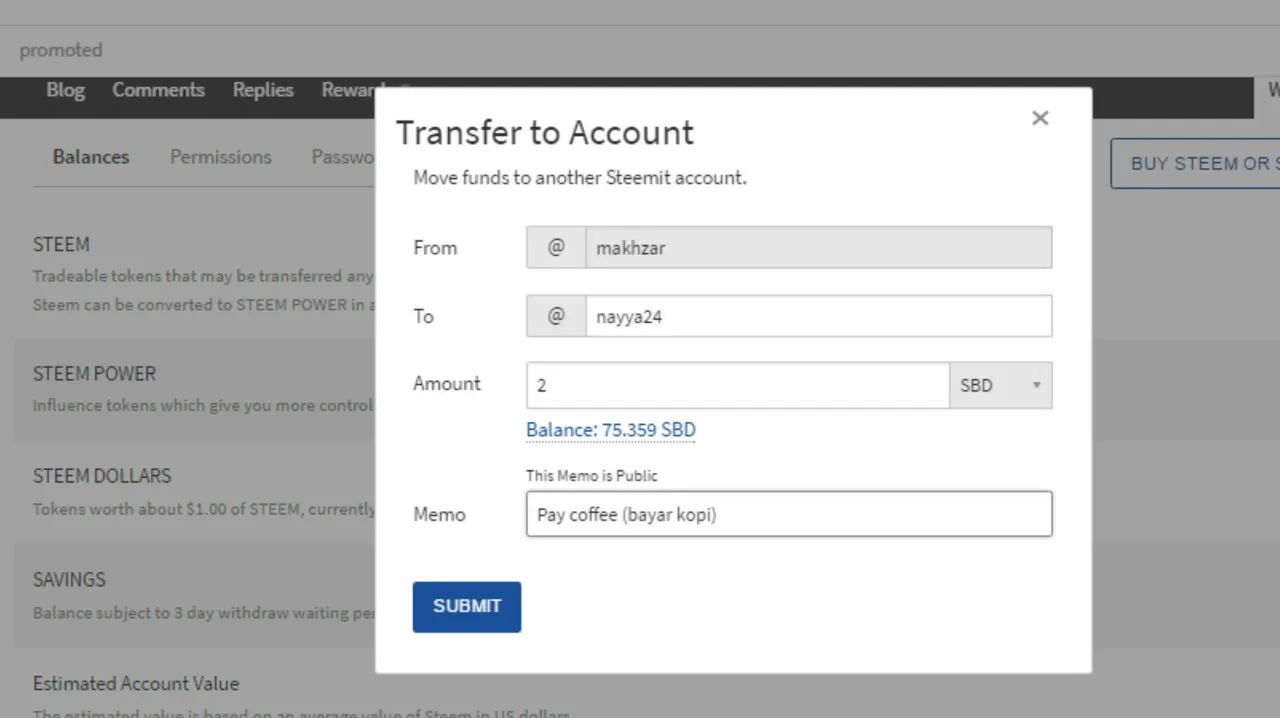Click the Transfer to Account title

click(x=545, y=133)
